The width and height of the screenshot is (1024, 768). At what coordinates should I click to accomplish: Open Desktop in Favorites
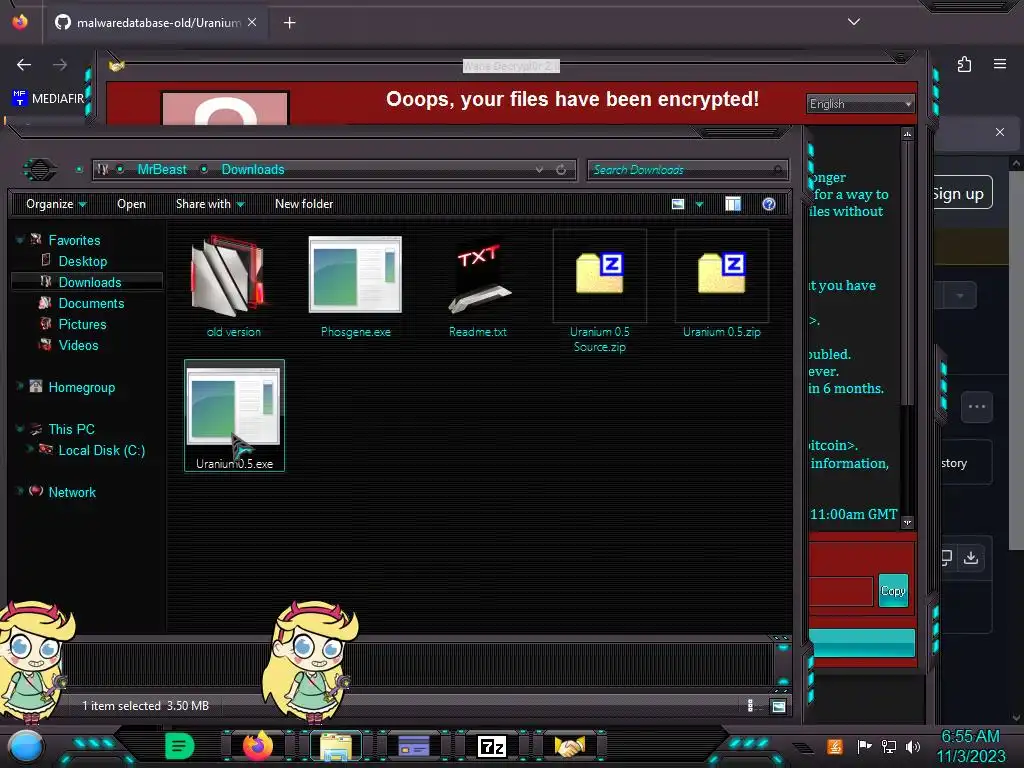[82, 261]
